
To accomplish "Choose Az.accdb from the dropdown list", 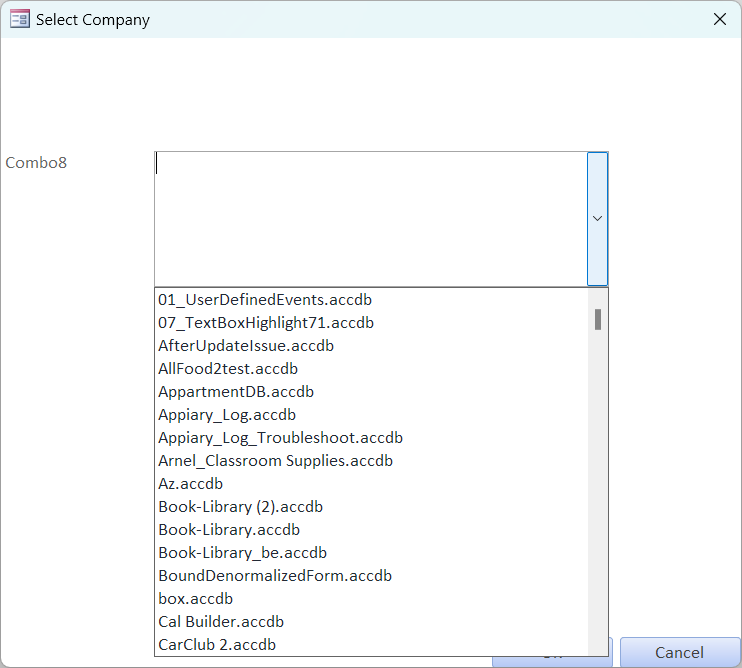I will click(x=190, y=483).
